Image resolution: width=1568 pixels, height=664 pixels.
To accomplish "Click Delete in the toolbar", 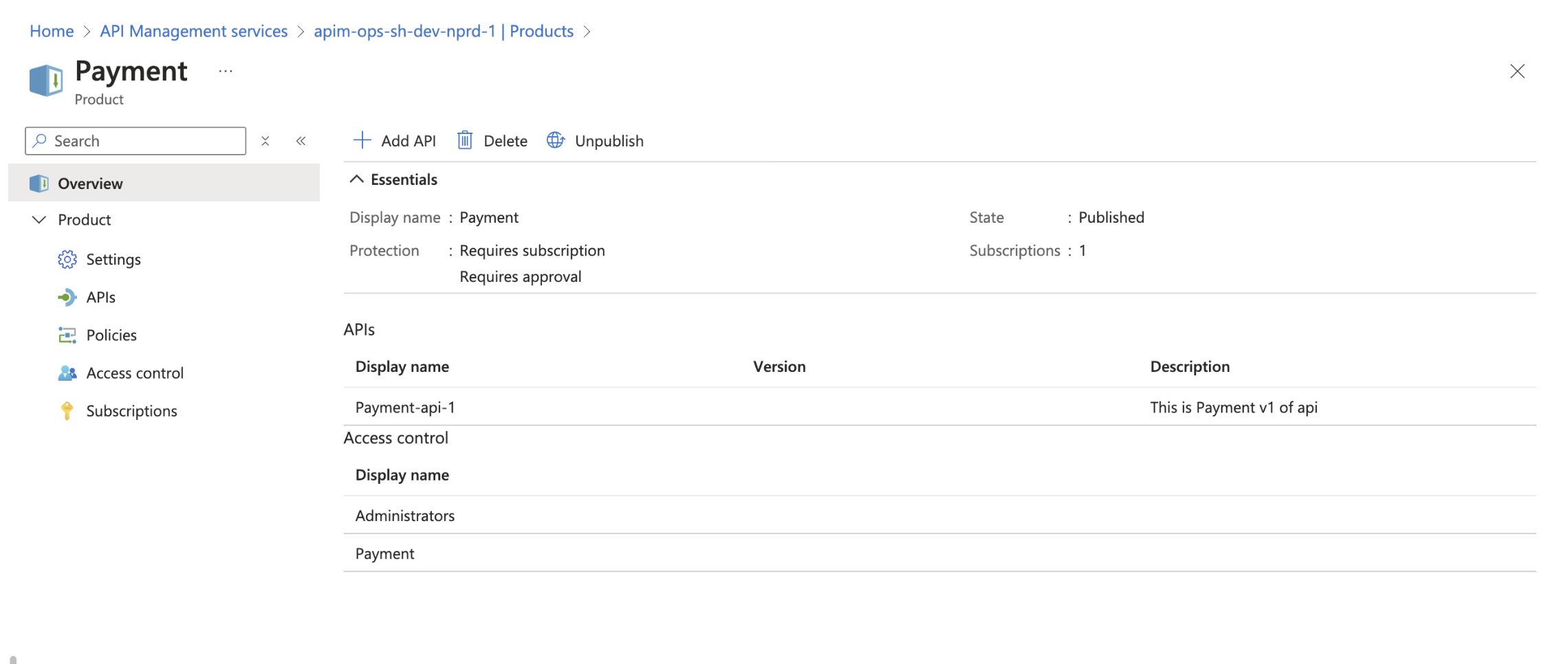I will 492,141.
